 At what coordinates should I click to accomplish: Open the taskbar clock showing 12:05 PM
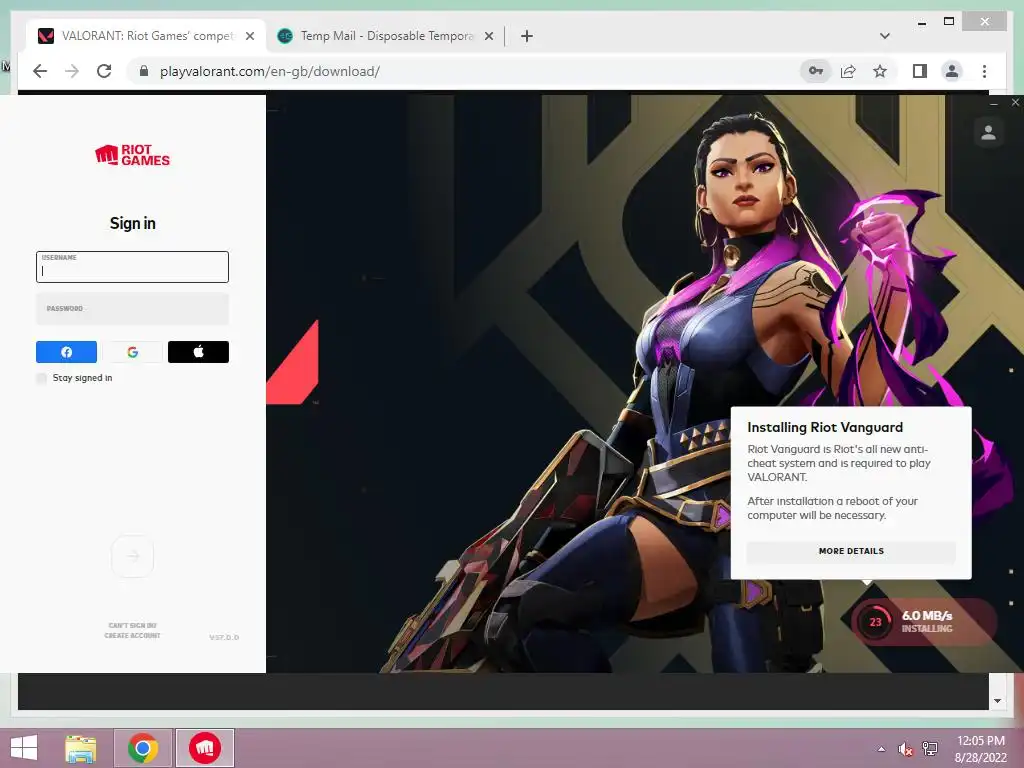[980, 749]
